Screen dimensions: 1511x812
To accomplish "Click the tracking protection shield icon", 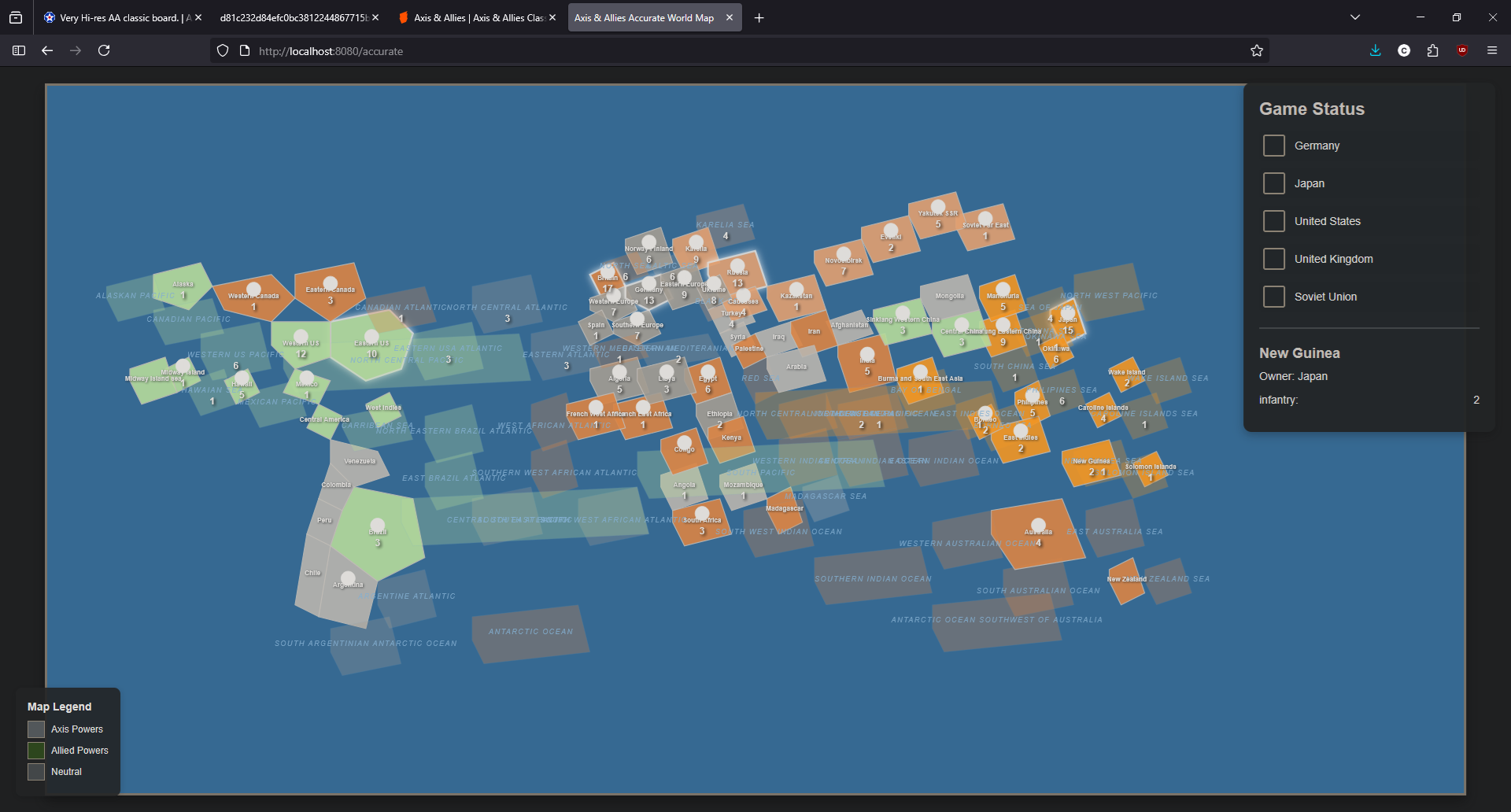I will click(223, 50).
